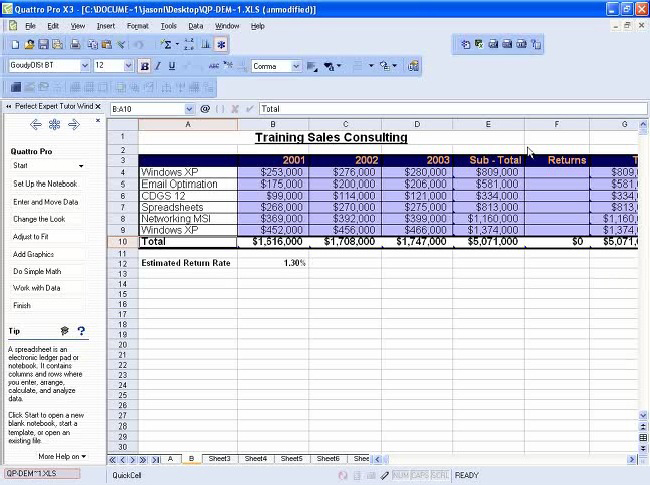The width and height of the screenshot is (650, 485).
Task: Click the forward arrow in Tutor panel
Action: 74,124
